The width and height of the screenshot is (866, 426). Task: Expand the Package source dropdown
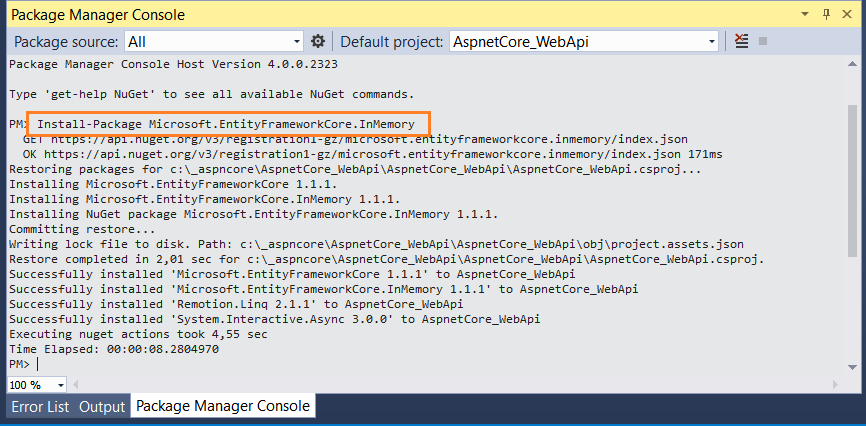point(296,41)
